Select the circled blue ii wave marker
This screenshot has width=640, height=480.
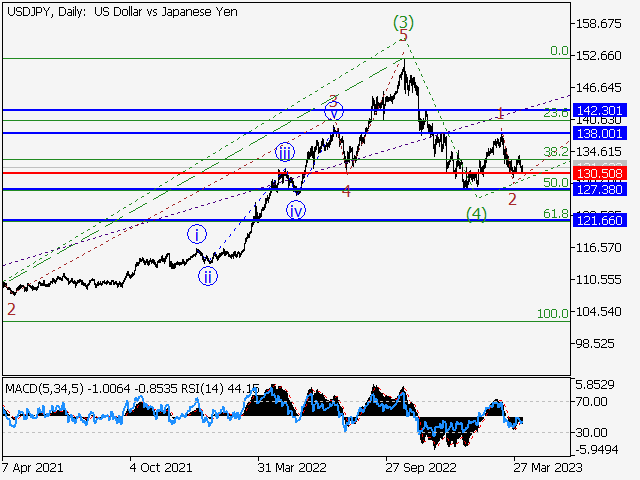pos(208,276)
